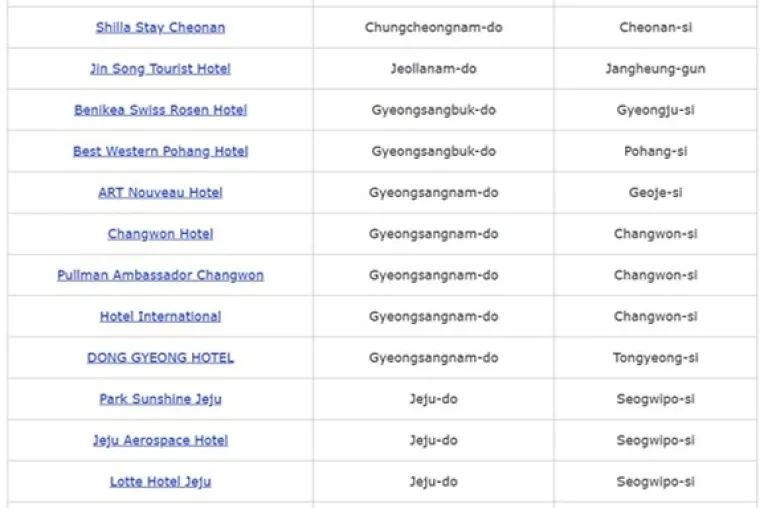Open the Shilla Stay Cheonan link
The width and height of the screenshot is (768, 508).
pos(160,28)
